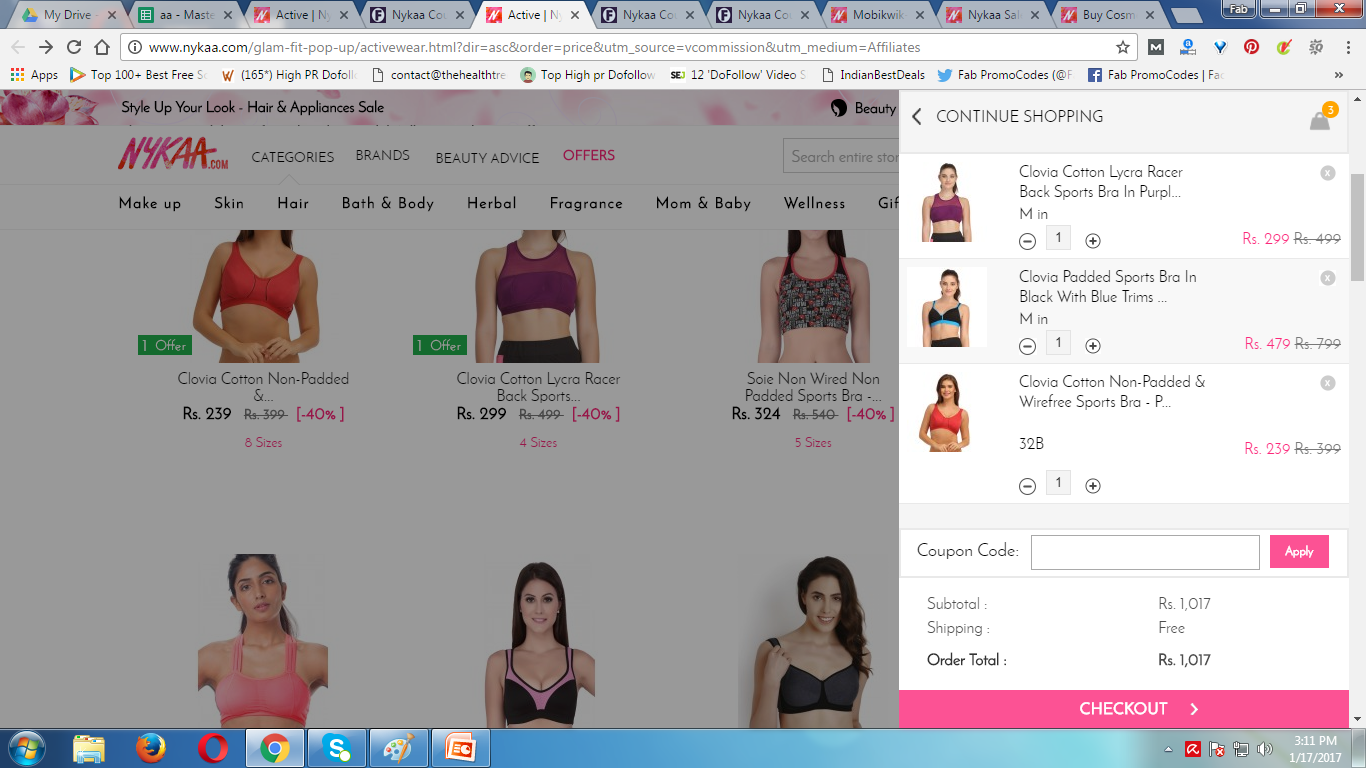Viewport: 1366px width, 768px height.
Task: Select the Wellness category
Action: coord(814,203)
